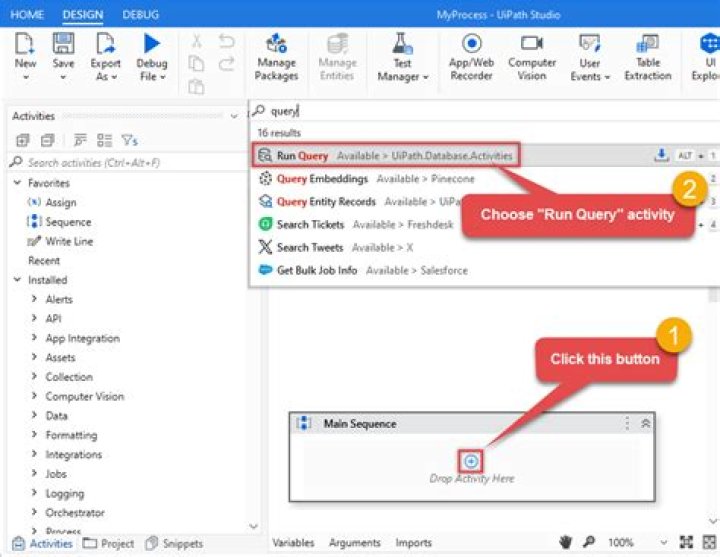Collapse the Favorites tree node

17,183
